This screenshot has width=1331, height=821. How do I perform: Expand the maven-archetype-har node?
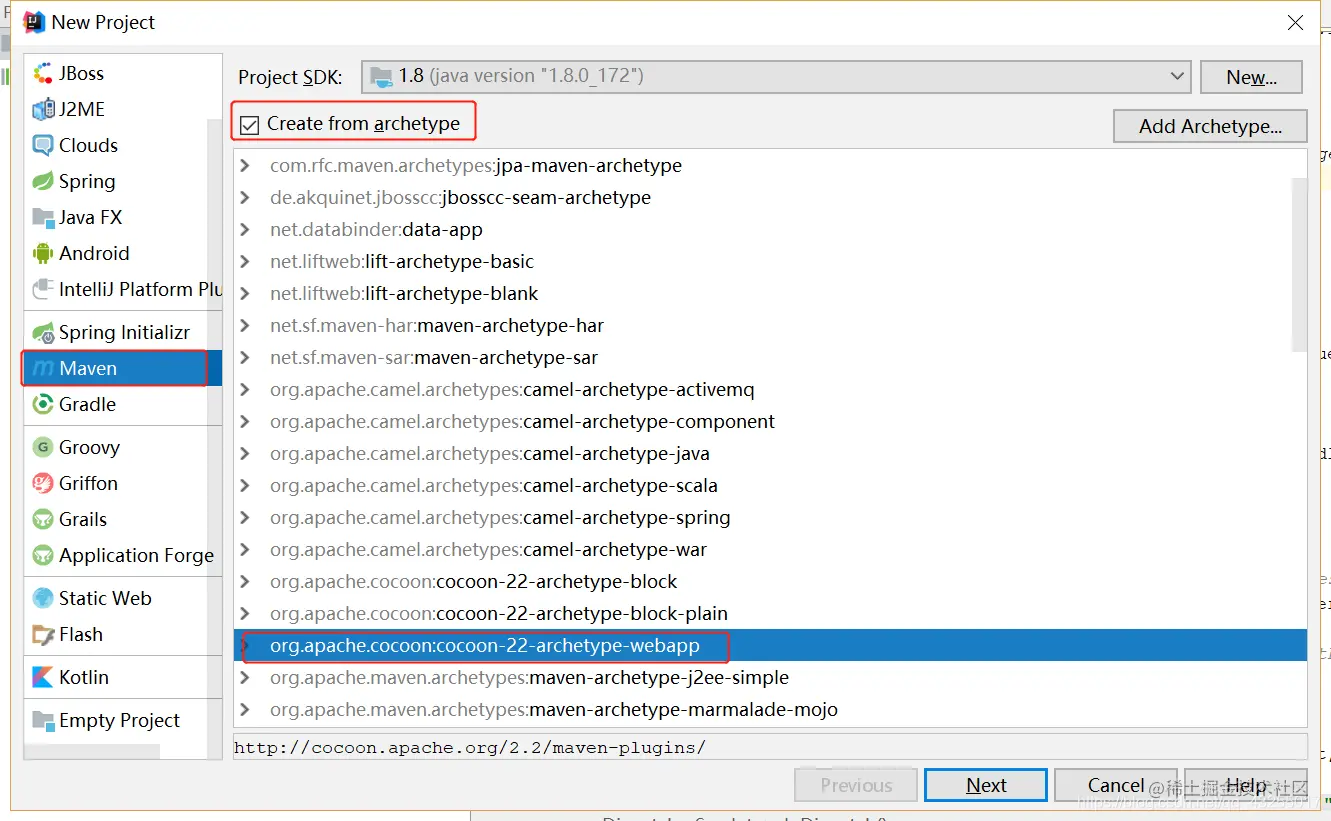coord(246,326)
